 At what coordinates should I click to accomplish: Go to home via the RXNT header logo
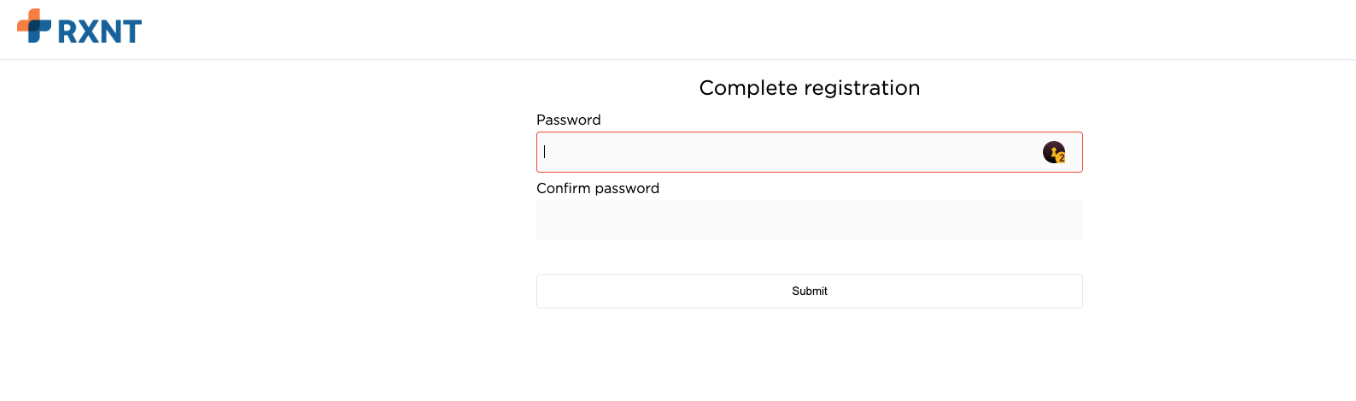point(80,27)
